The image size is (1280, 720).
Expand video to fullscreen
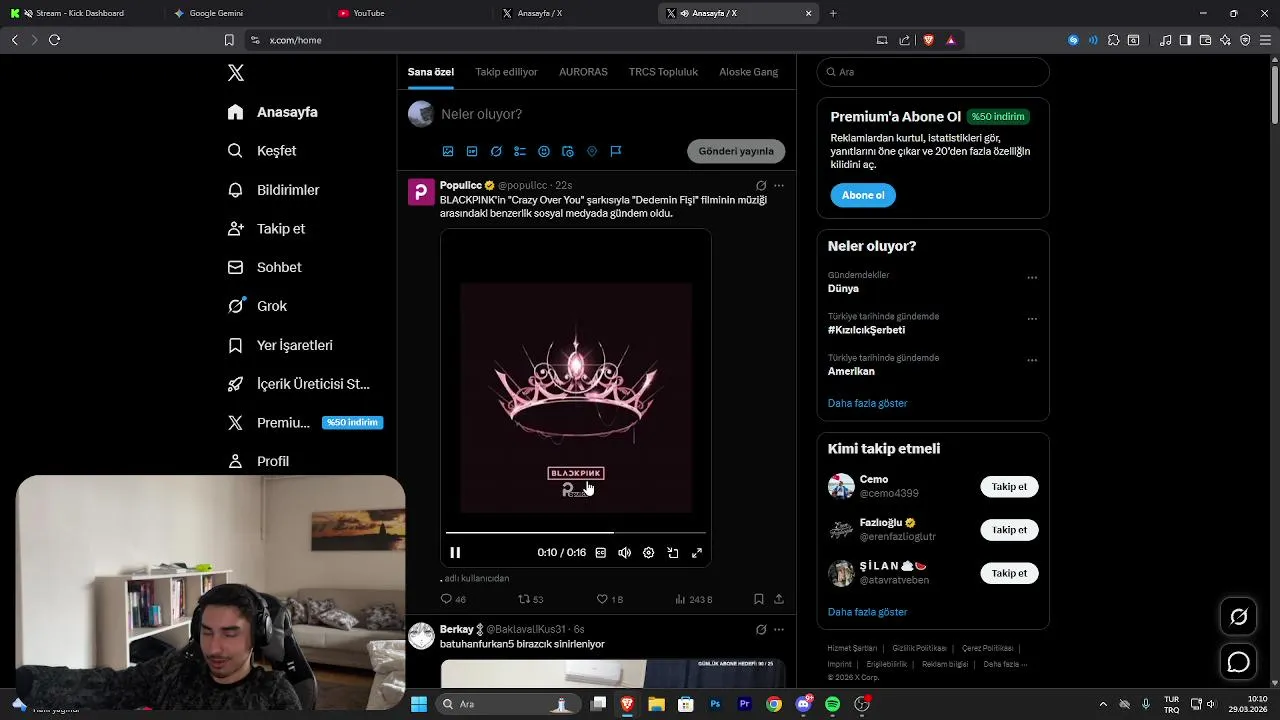coord(697,552)
